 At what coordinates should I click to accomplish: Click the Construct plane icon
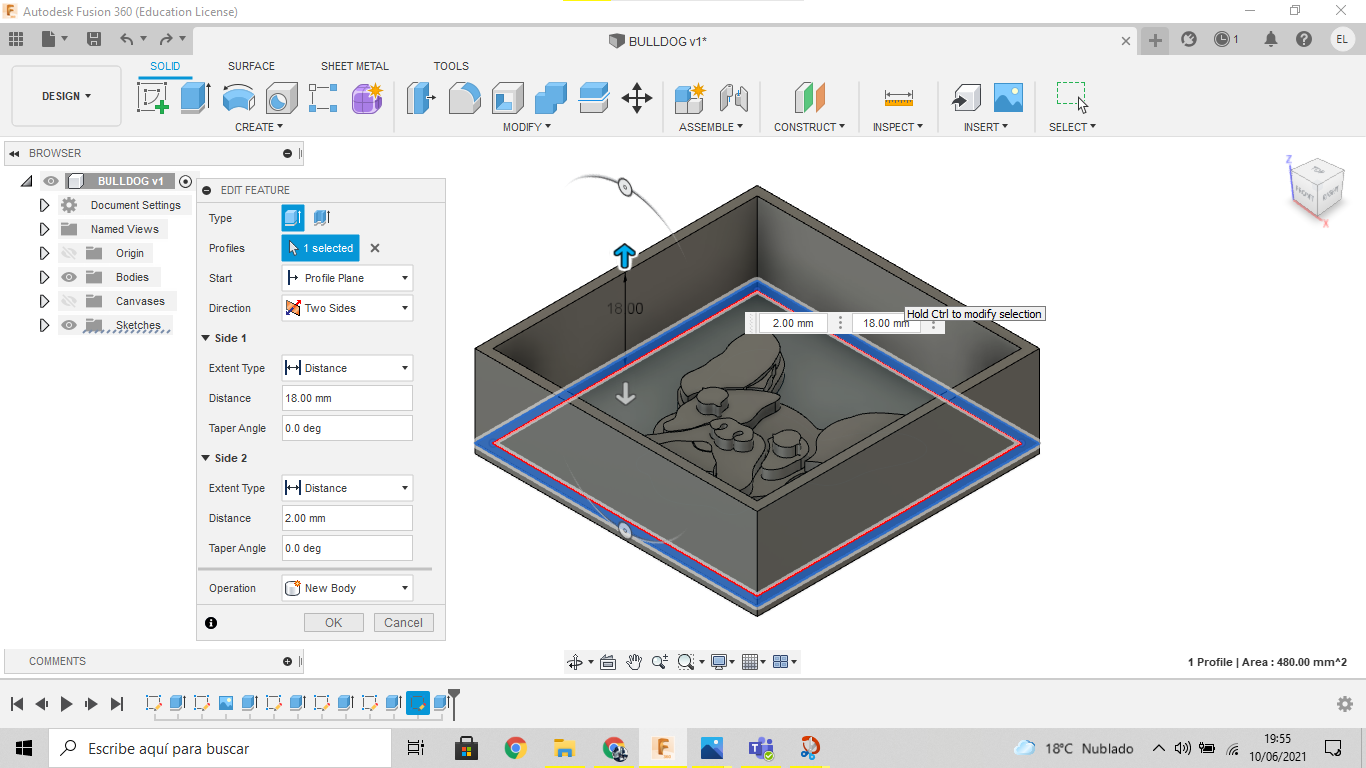click(809, 97)
